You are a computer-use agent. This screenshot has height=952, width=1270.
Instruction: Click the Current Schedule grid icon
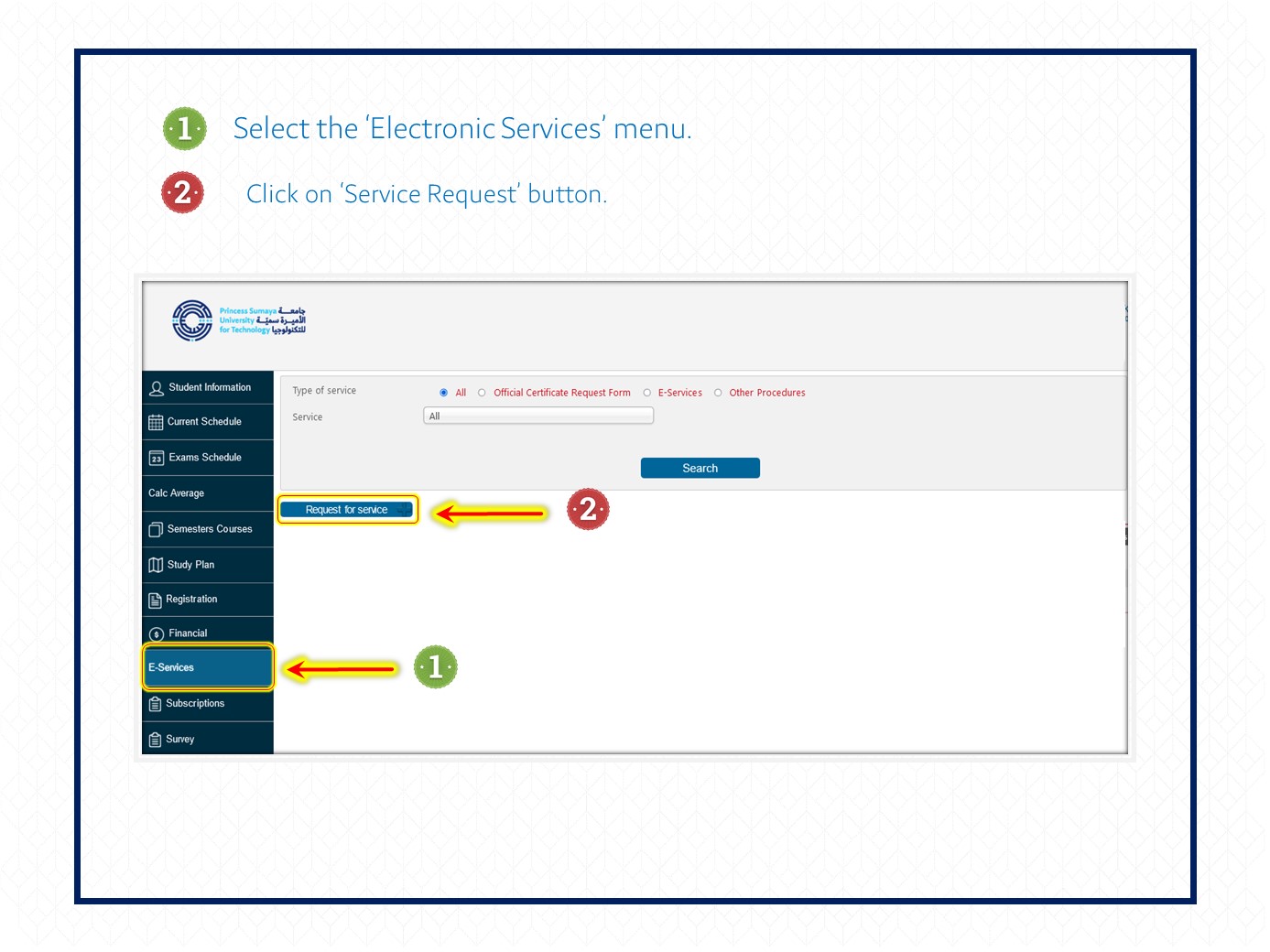click(156, 422)
